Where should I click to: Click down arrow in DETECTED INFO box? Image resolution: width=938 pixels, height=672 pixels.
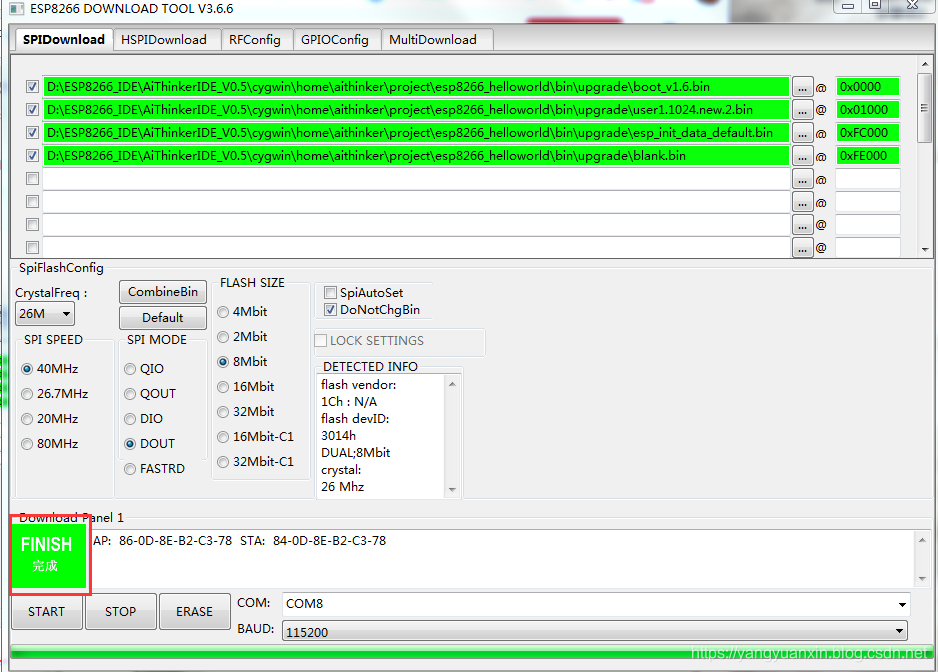click(x=452, y=489)
